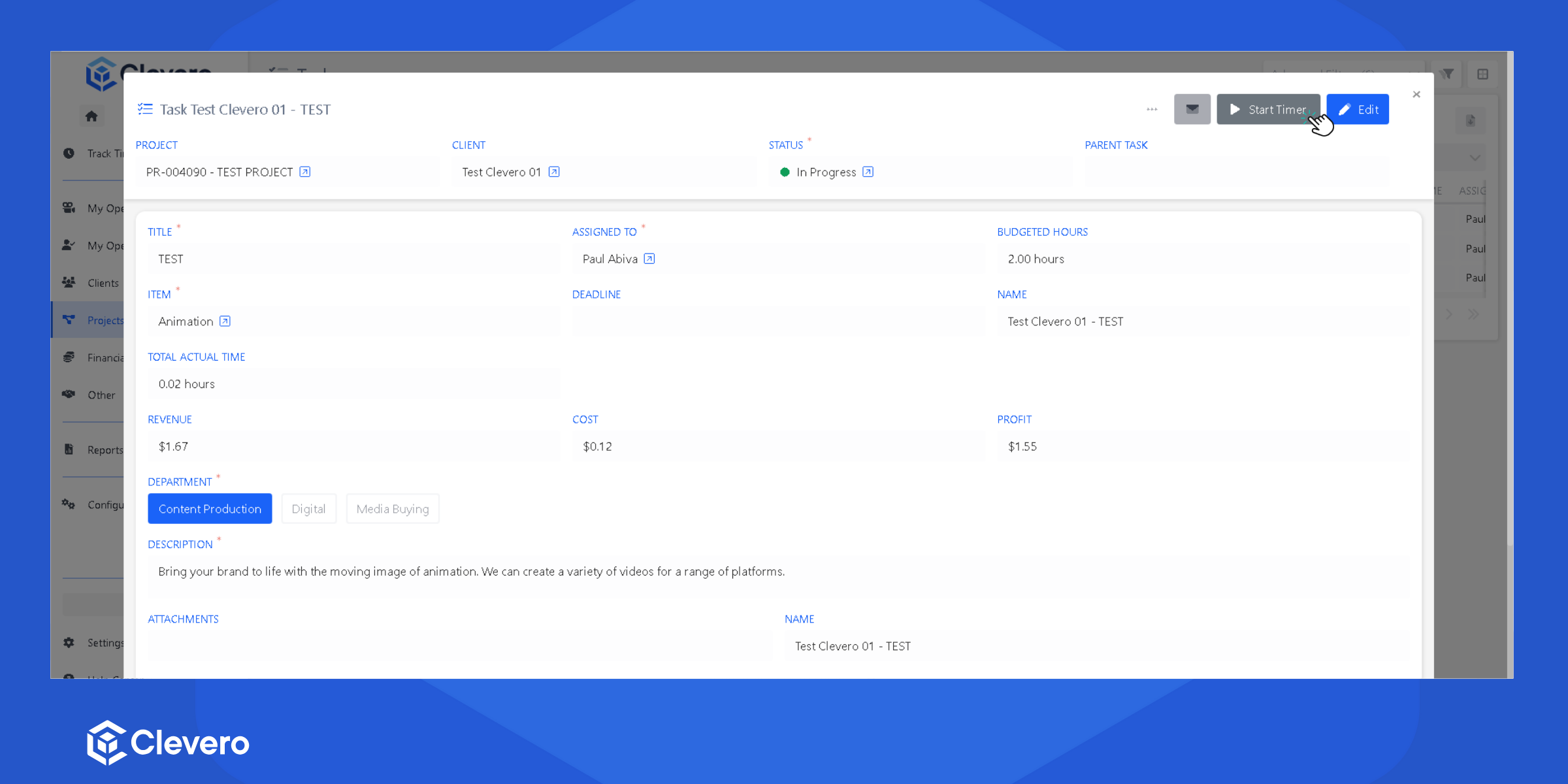
Task: Open Paul Abiva profile link icon
Action: [649, 259]
